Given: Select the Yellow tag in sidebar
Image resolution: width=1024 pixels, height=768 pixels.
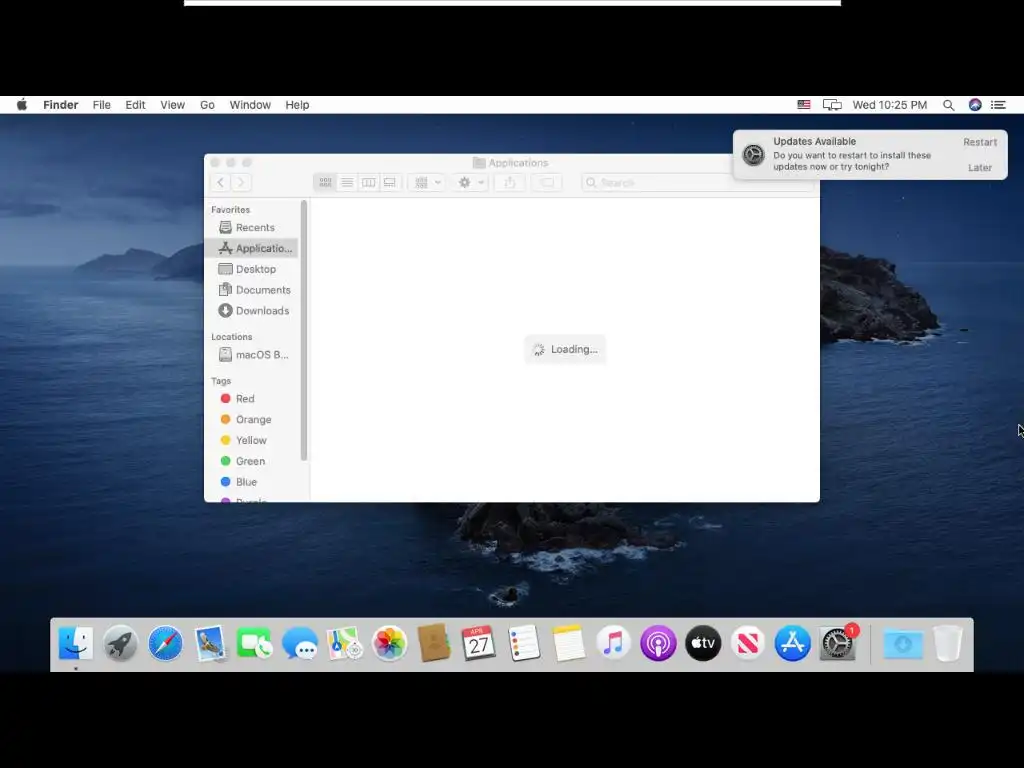Looking at the screenshot, I should coord(251,440).
